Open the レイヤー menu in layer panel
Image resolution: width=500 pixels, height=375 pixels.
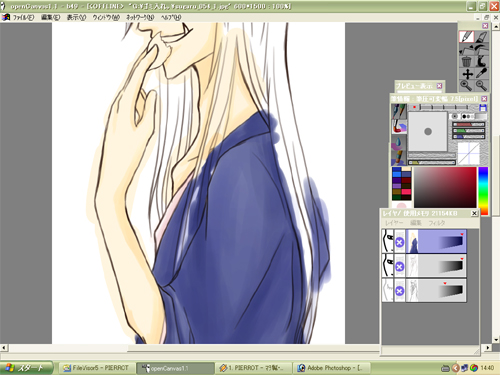coord(394,223)
